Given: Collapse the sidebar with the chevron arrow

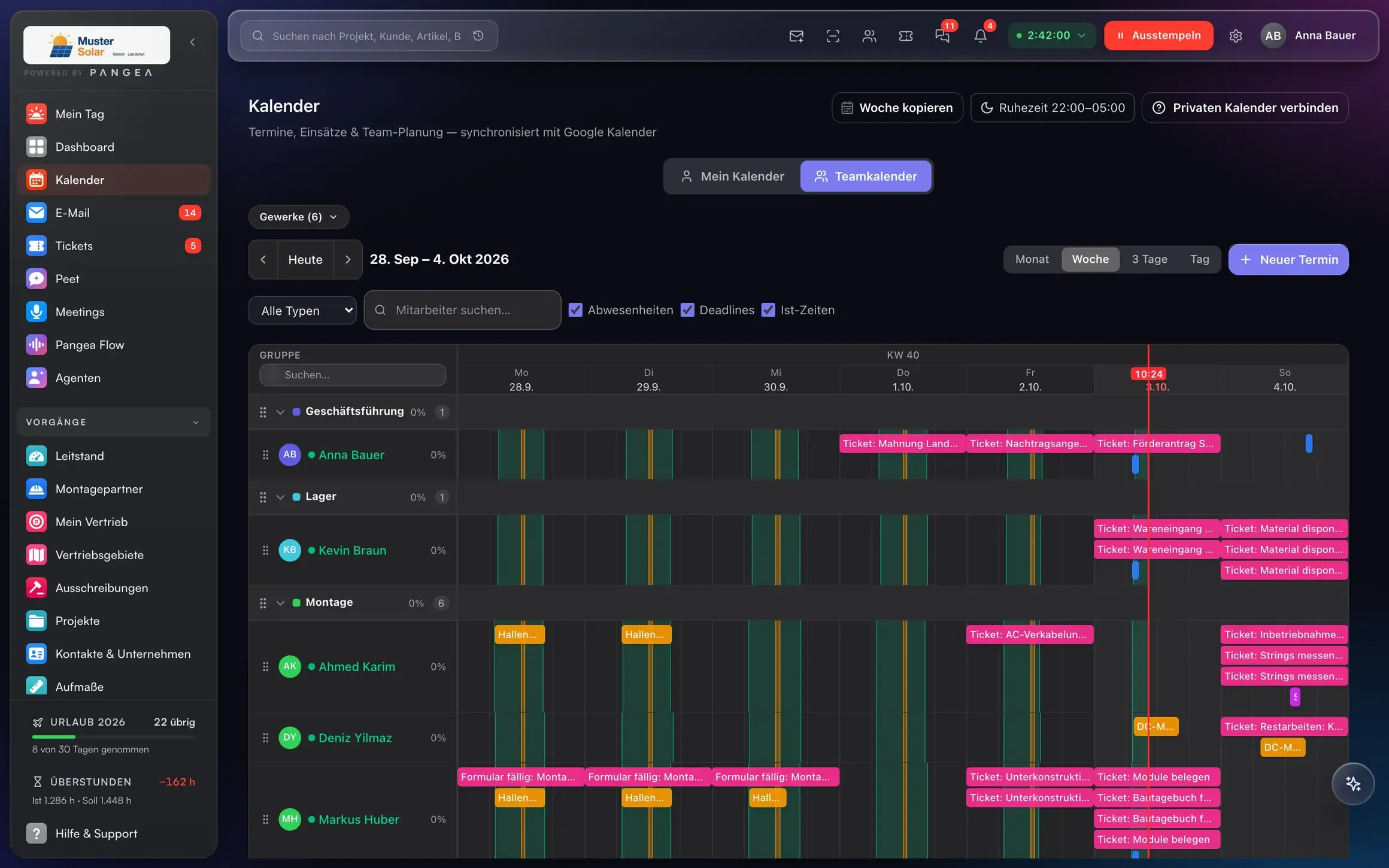Looking at the screenshot, I should 192,42.
